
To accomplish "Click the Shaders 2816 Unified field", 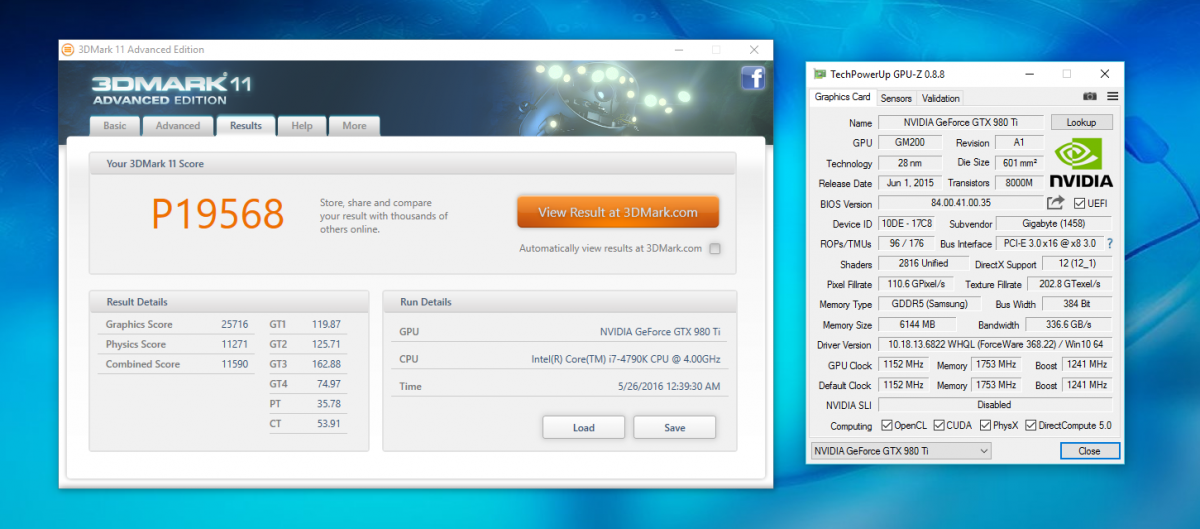I will pos(924,264).
